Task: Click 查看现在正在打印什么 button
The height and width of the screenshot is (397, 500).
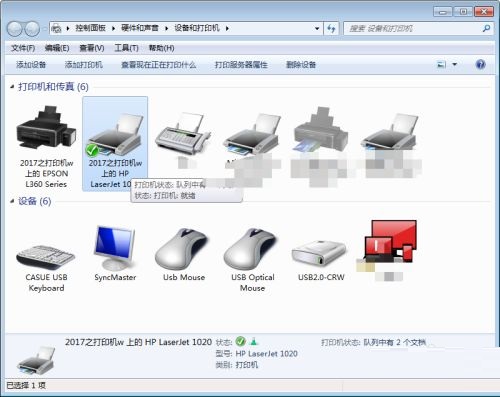Action: click(159, 64)
